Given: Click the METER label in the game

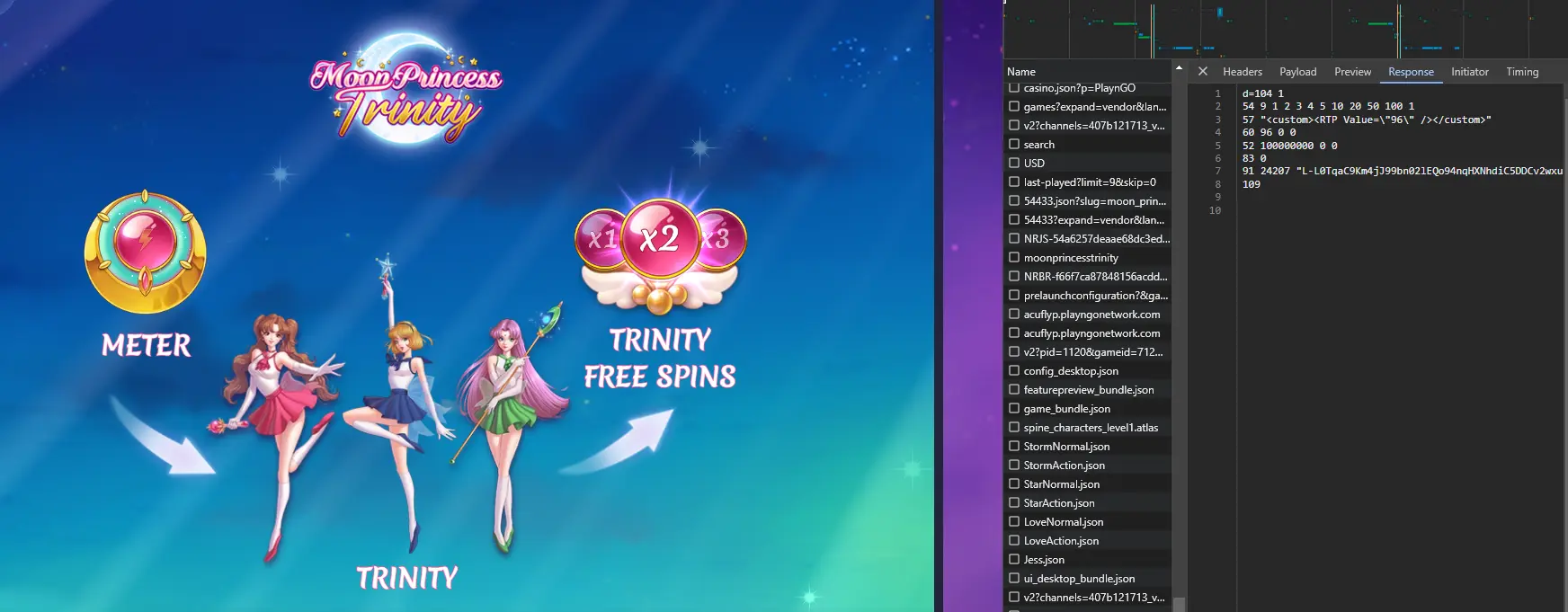Looking at the screenshot, I should pyautogui.click(x=147, y=345).
